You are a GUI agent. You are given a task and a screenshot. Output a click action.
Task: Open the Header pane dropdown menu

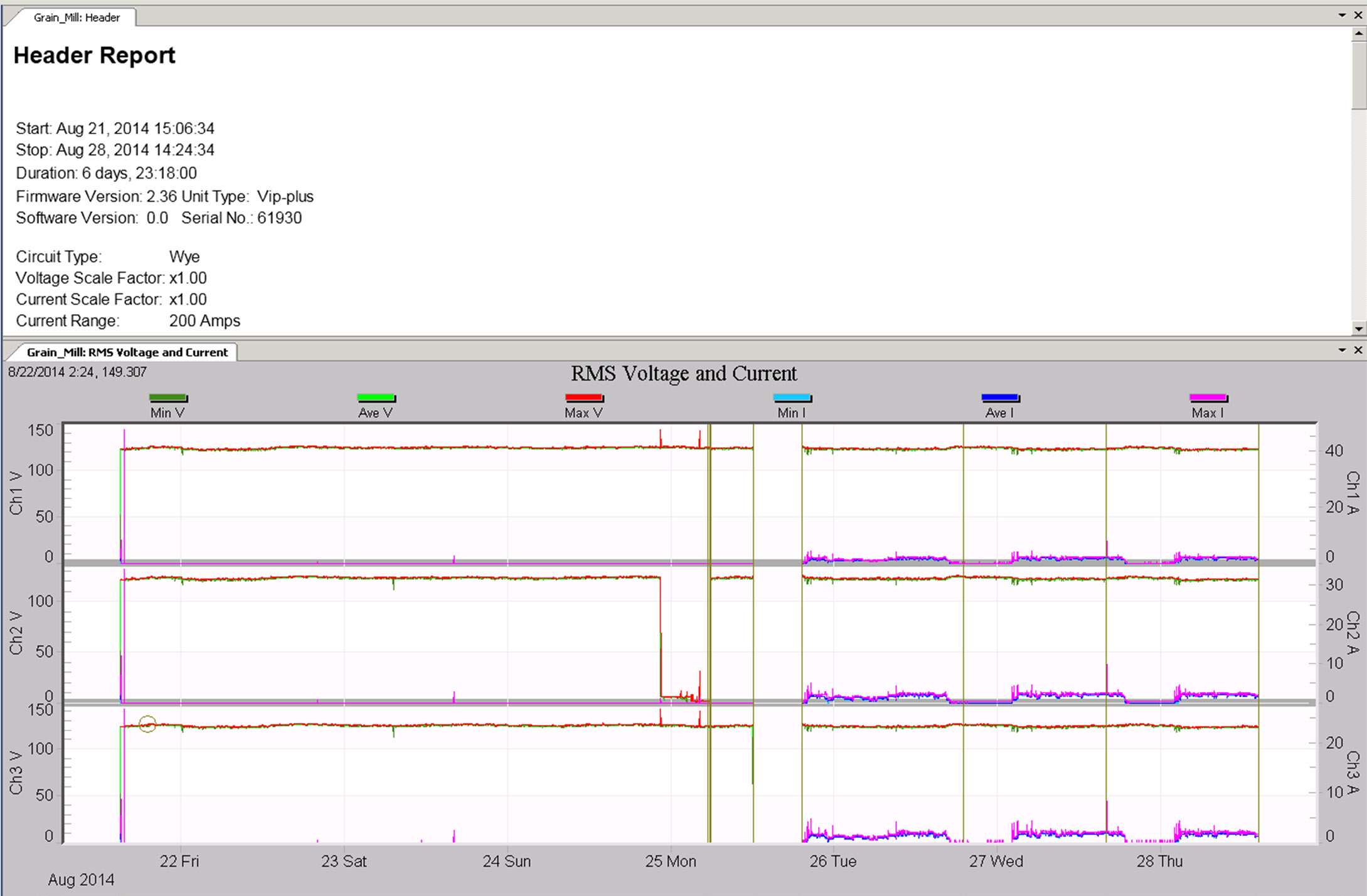(x=1343, y=15)
